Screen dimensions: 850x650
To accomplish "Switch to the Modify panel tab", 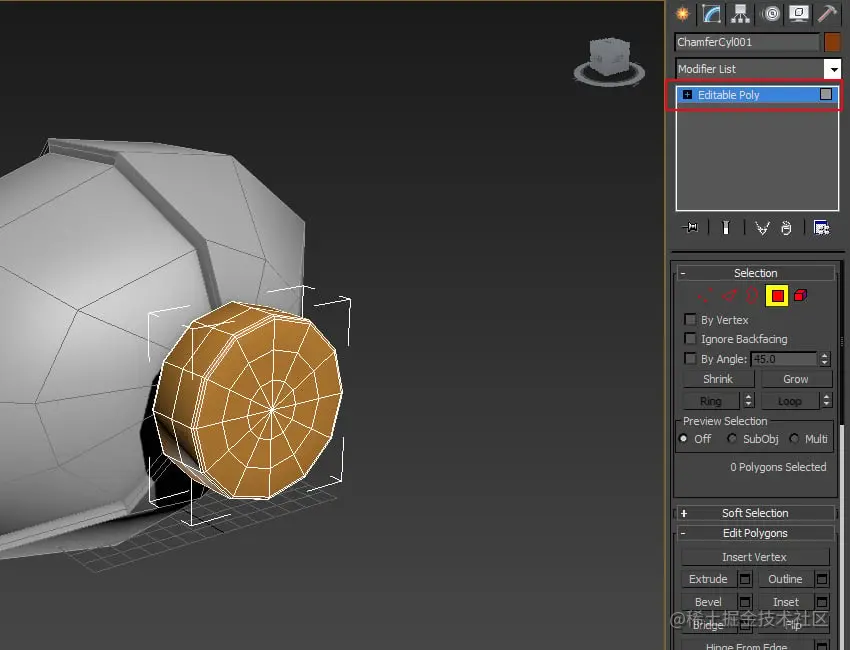I will pos(711,14).
